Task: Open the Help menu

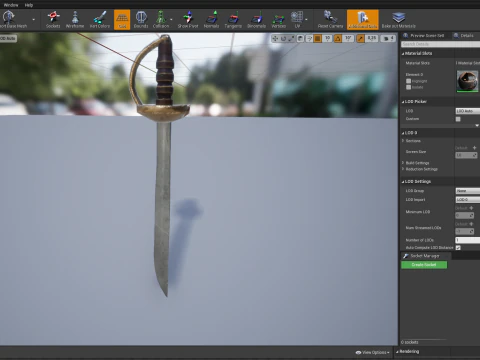Action: (x=29, y=5)
